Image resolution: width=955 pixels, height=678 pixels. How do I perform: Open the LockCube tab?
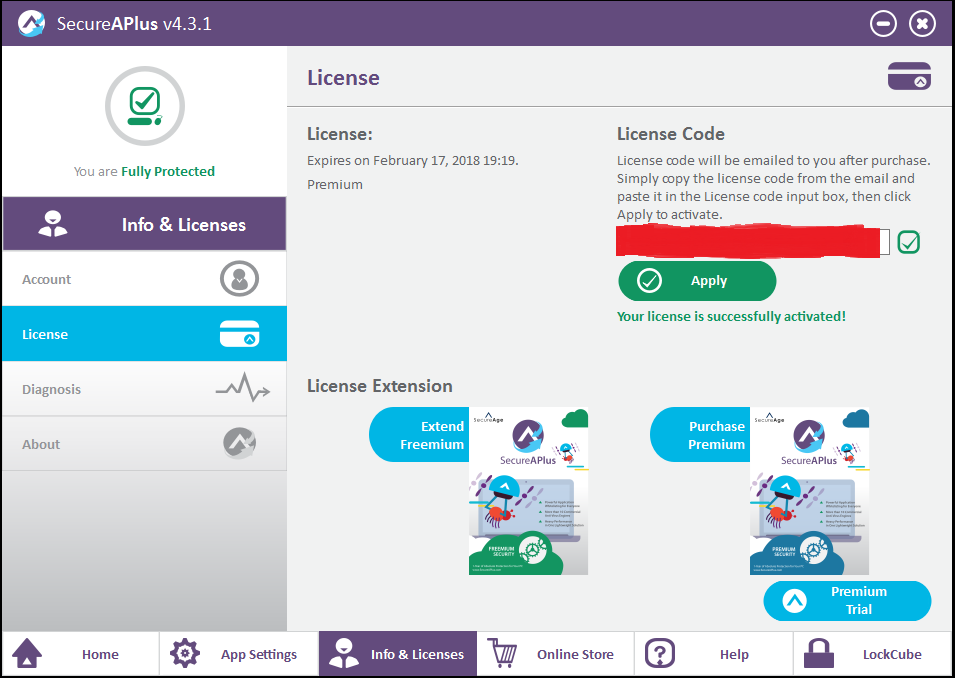[x=873, y=654]
